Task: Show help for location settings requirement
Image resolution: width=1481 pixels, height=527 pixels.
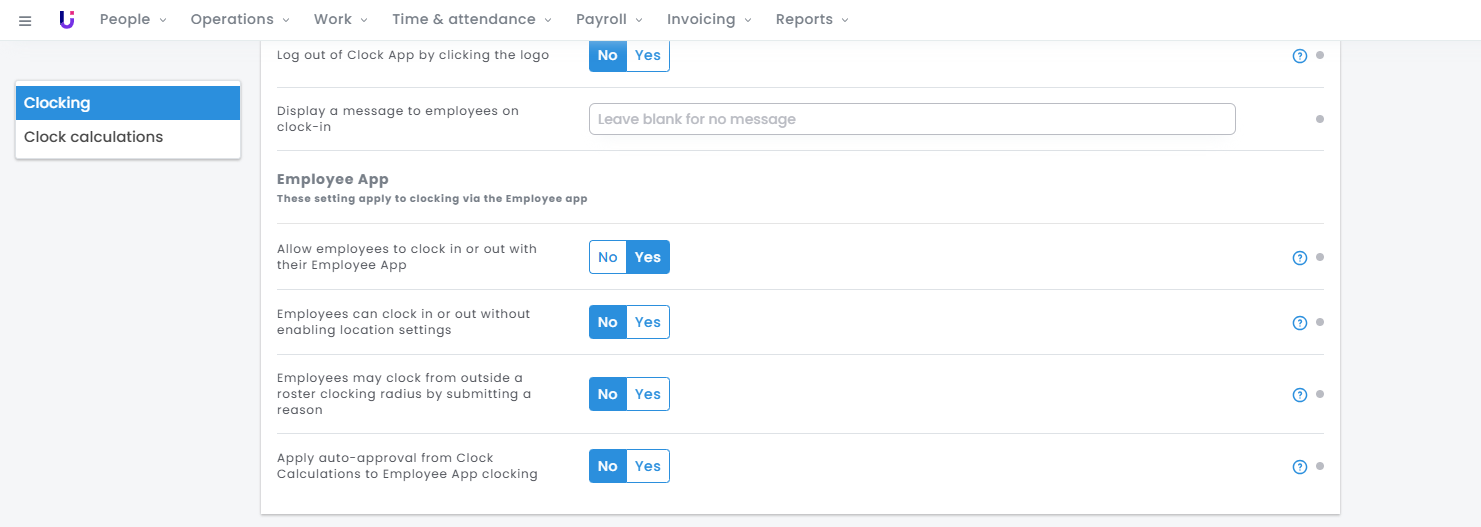Action: click(x=1299, y=323)
